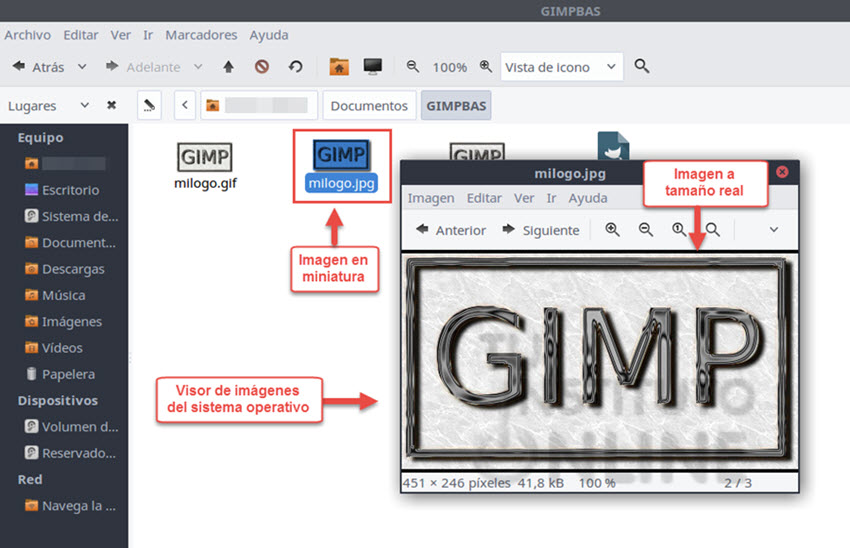Click the file manager search magnifier icon
The width and height of the screenshot is (850, 548).
(x=642, y=66)
